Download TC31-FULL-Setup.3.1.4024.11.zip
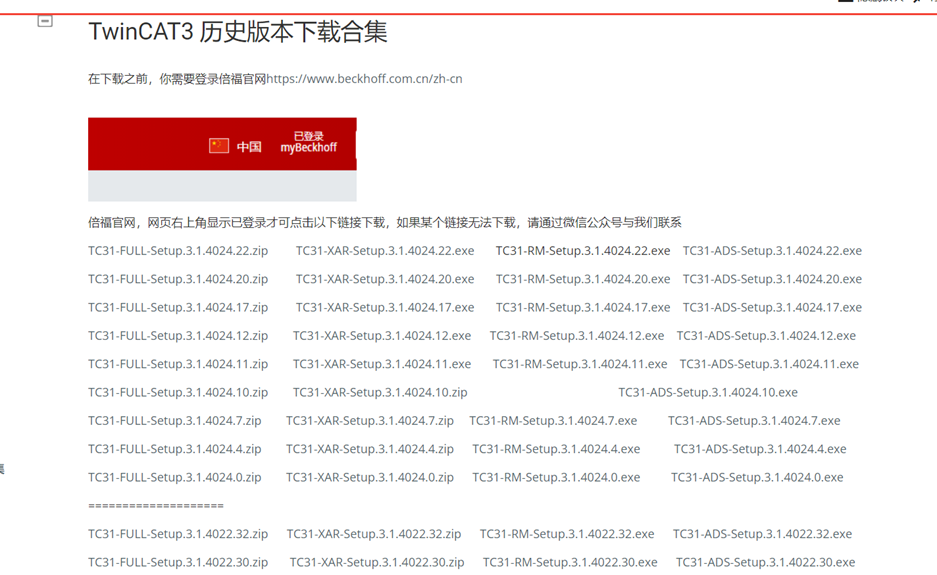Viewport: 937px width, 575px height. pyautogui.click(x=178, y=364)
